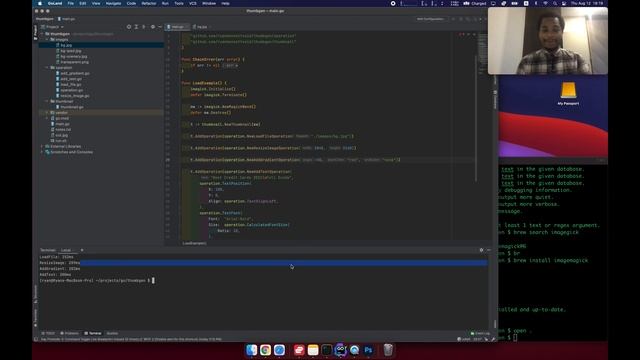Expand External Libraries node
Screen dimensions: 640x360
coord(42,146)
